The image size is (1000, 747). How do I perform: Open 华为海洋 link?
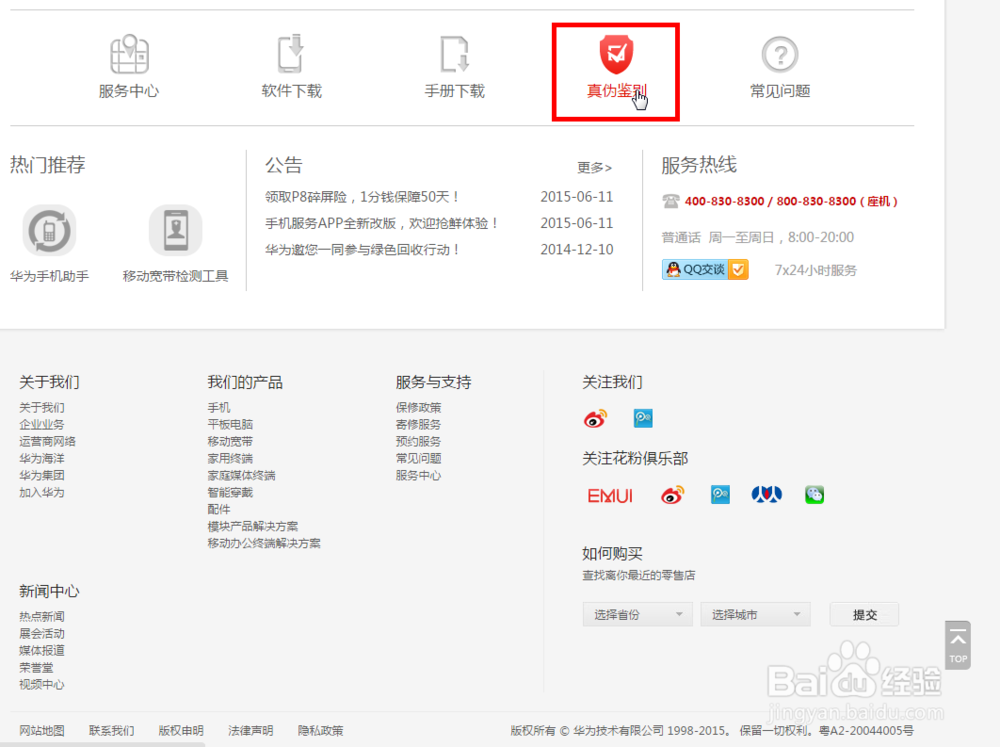click(x=41, y=458)
